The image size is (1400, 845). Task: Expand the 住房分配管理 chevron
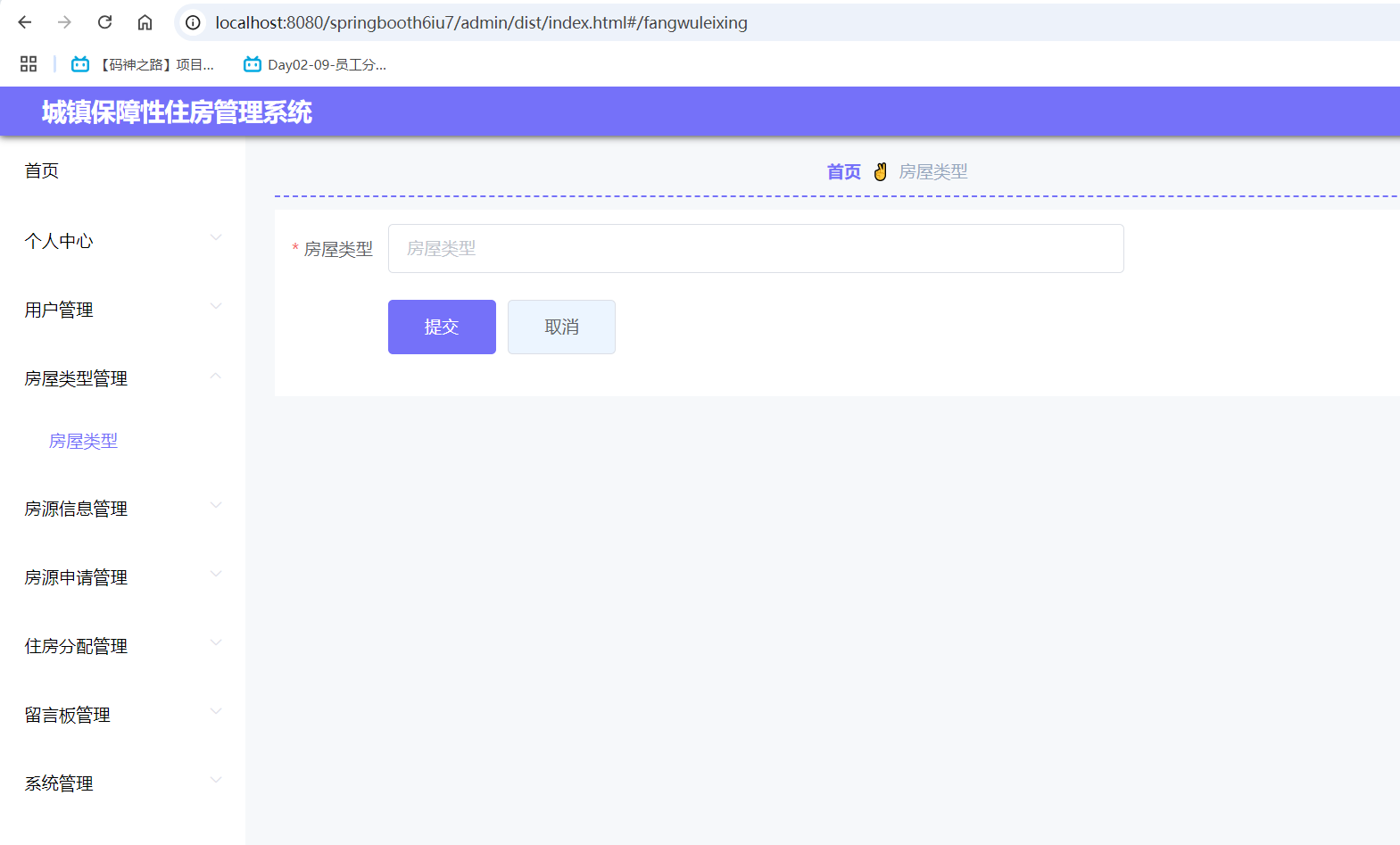click(x=215, y=642)
